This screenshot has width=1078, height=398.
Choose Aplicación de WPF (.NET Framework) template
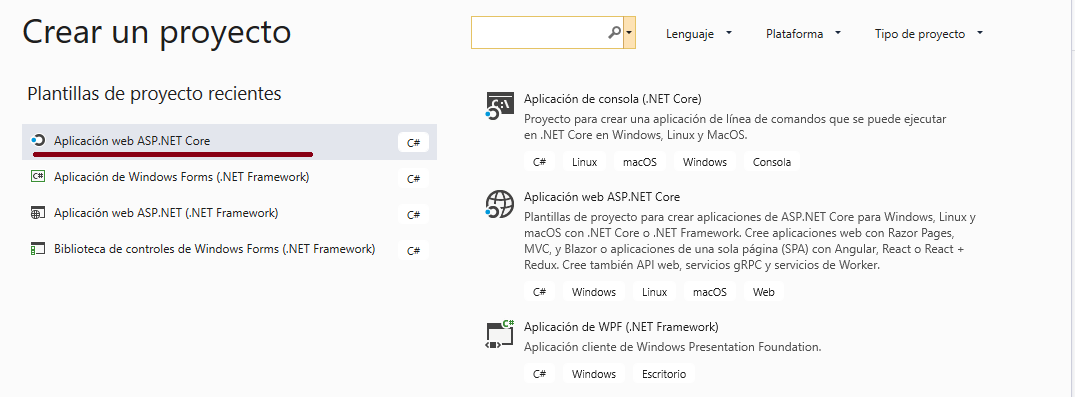(621, 327)
